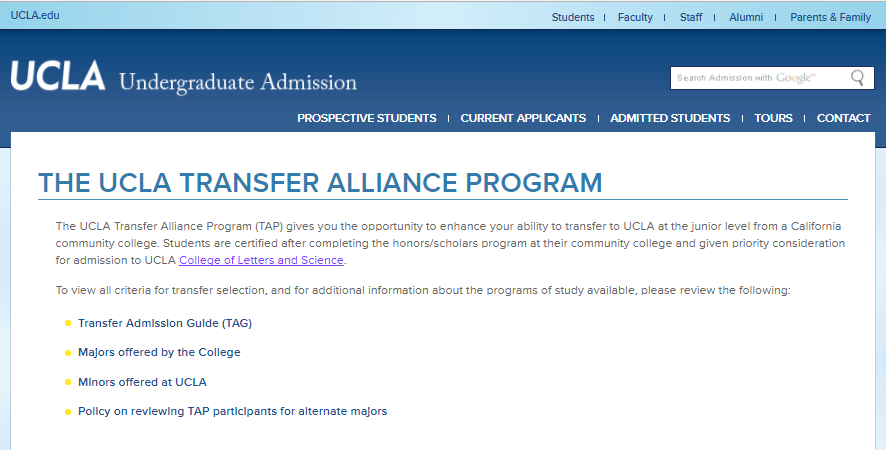Open Minors offered at UCLA link
886x450 pixels.
click(142, 382)
